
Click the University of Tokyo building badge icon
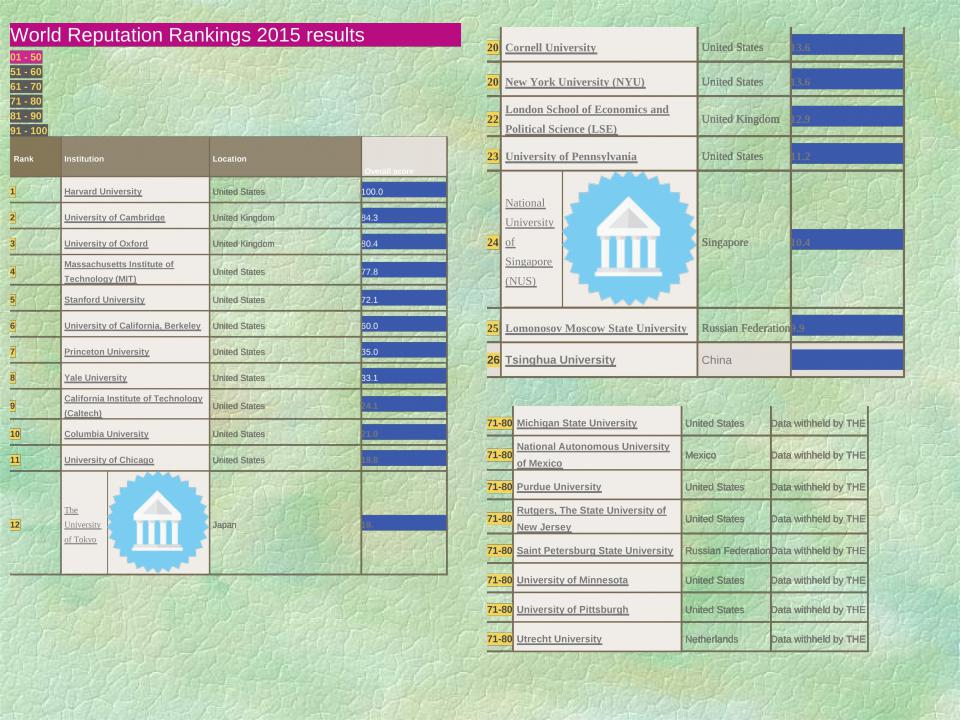(158, 522)
